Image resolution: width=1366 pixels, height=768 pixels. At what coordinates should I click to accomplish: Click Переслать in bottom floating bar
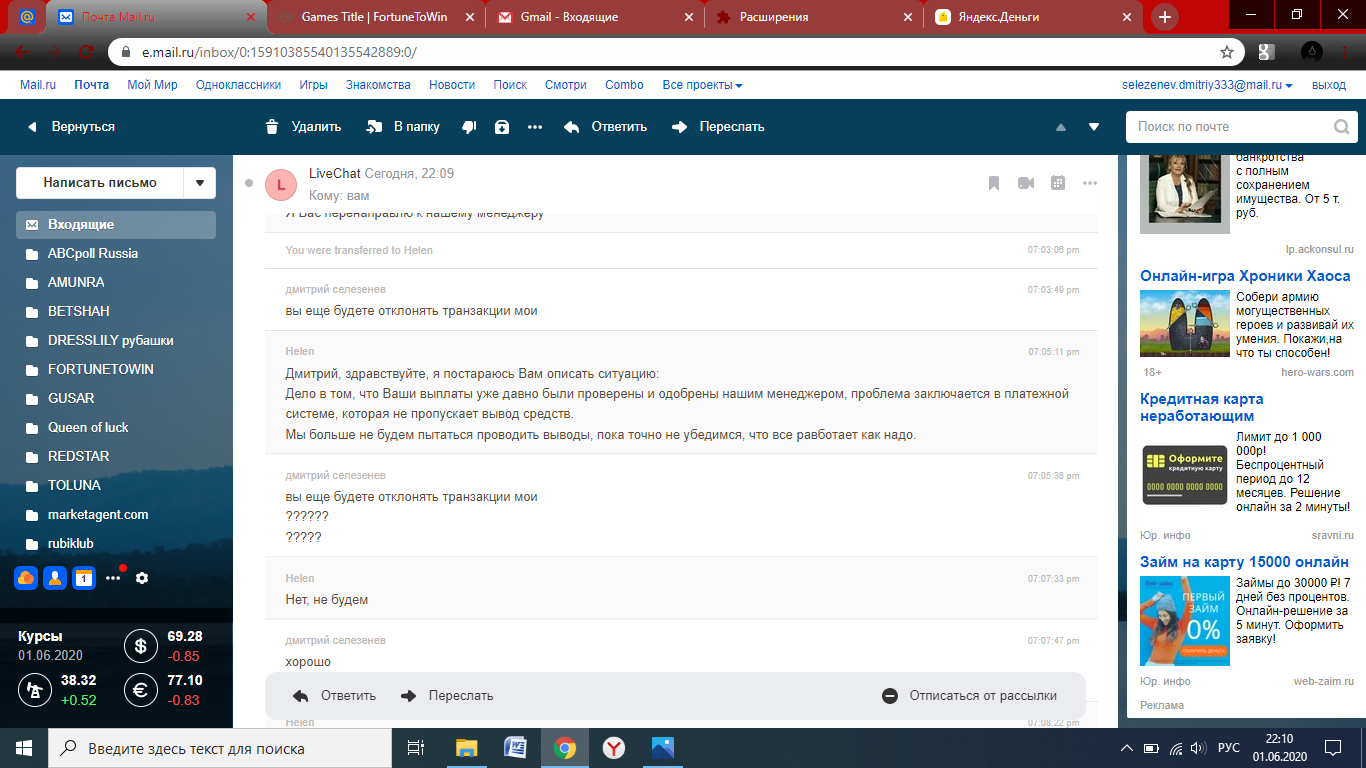tap(446, 696)
